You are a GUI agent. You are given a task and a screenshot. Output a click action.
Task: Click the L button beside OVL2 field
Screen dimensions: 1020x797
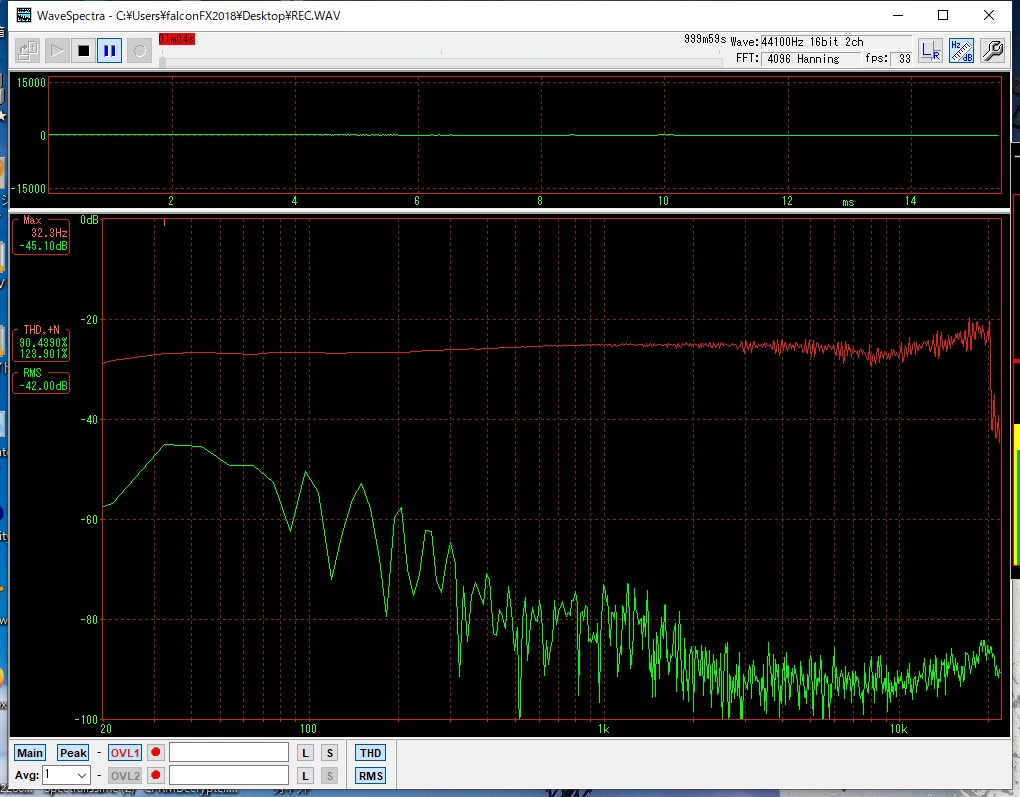(306, 775)
